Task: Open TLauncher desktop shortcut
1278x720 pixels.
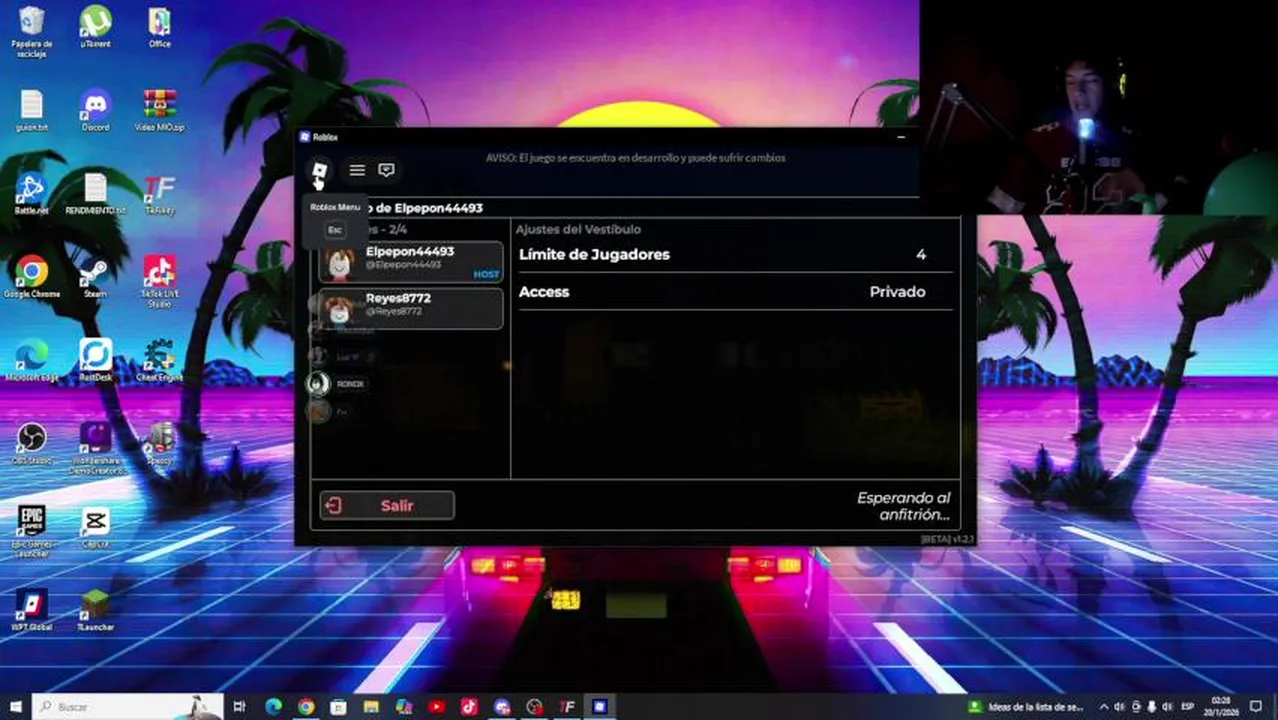Action: (95, 610)
